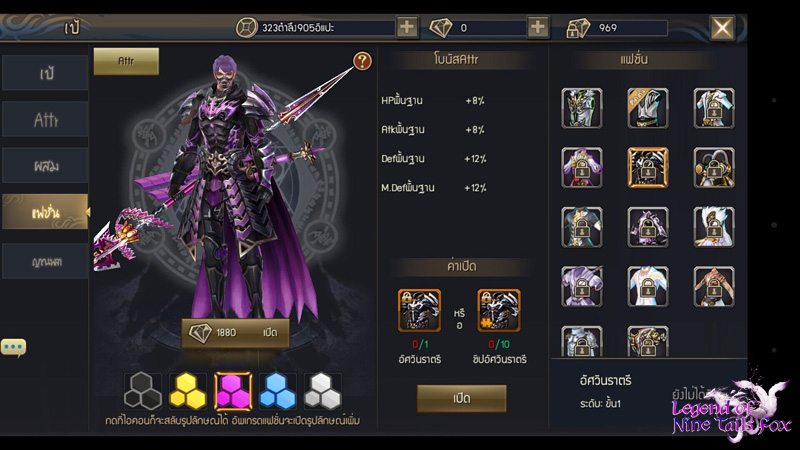
Task: Switch appearance to magenta hexagon color
Action: [x=233, y=391]
